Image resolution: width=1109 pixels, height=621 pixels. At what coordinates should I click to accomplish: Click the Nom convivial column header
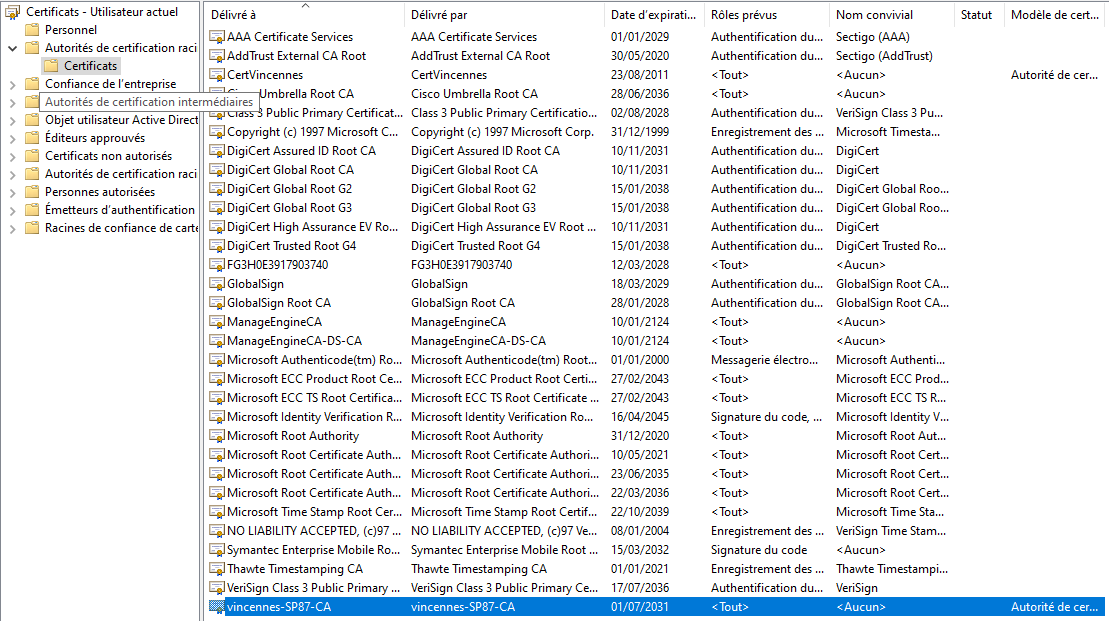[874, 15]
